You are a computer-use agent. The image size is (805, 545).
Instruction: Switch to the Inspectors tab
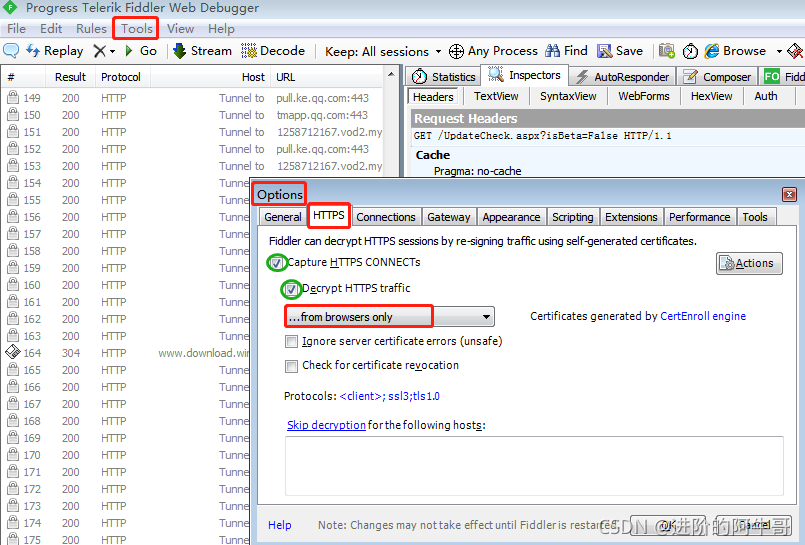coord(525,75)
